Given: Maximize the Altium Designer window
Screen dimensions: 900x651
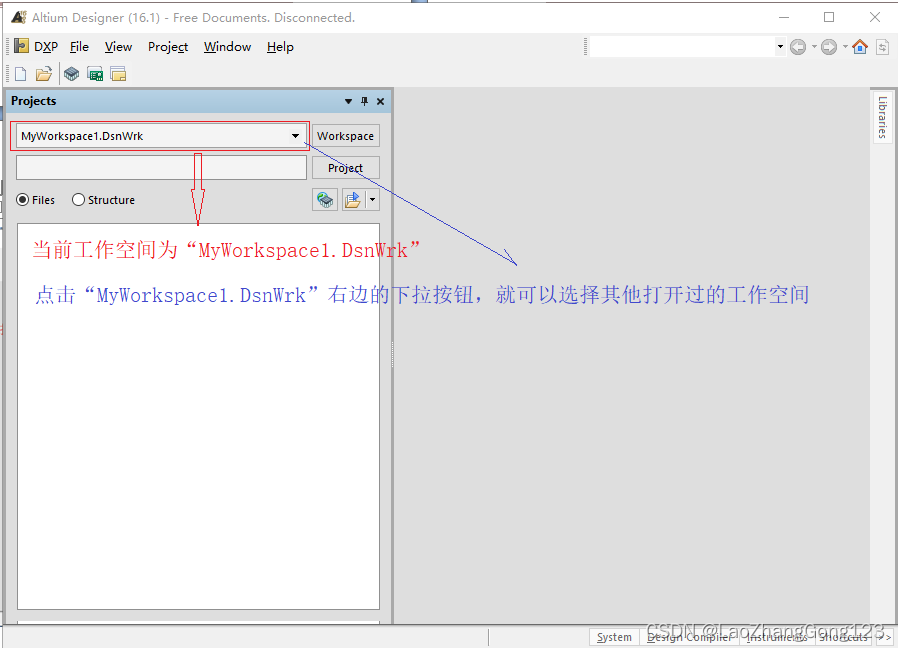Looking at the screenshot, I should [x=829, y=17].
